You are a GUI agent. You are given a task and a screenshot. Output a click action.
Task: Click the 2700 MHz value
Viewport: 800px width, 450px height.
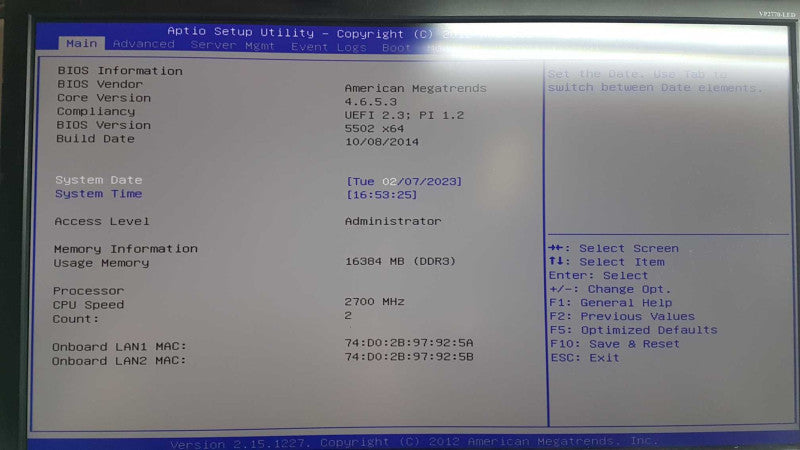point(374,302)
